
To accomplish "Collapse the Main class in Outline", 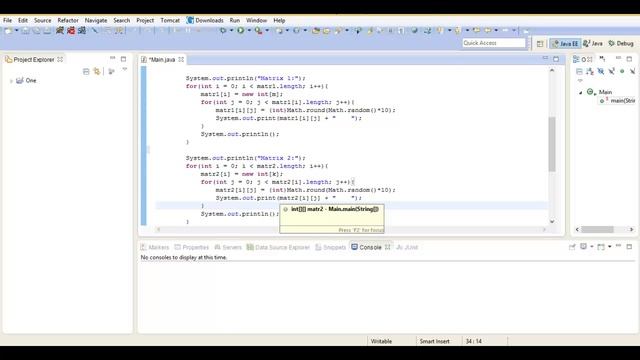I will tap(580, 93).
